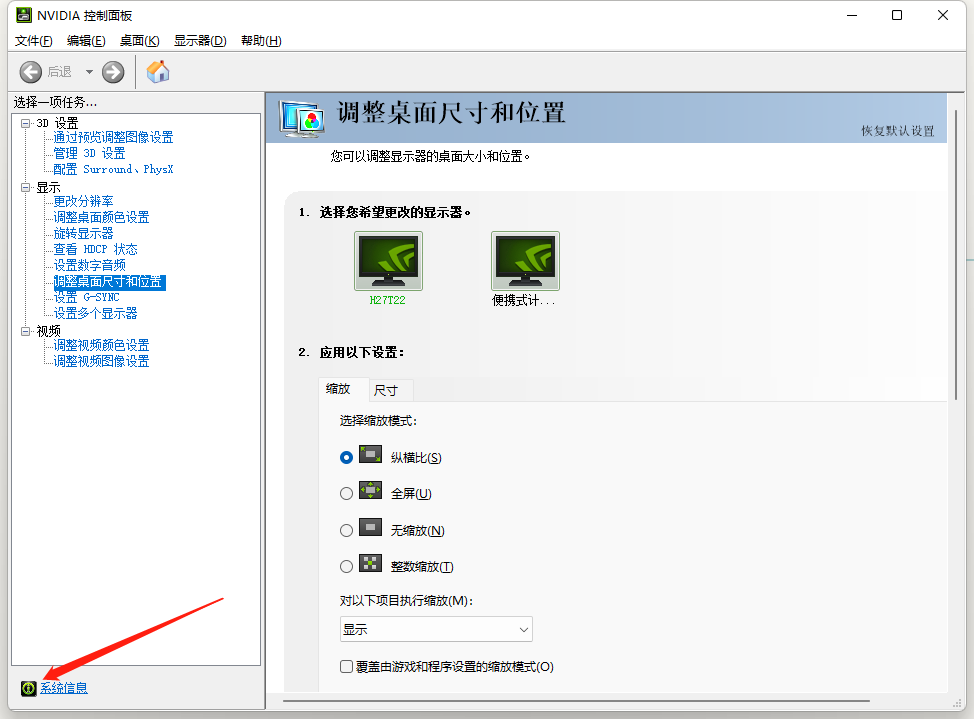974x719 pixels.
Task: Select the 便携式计... display thumbnail
Action: click(526, 261)
